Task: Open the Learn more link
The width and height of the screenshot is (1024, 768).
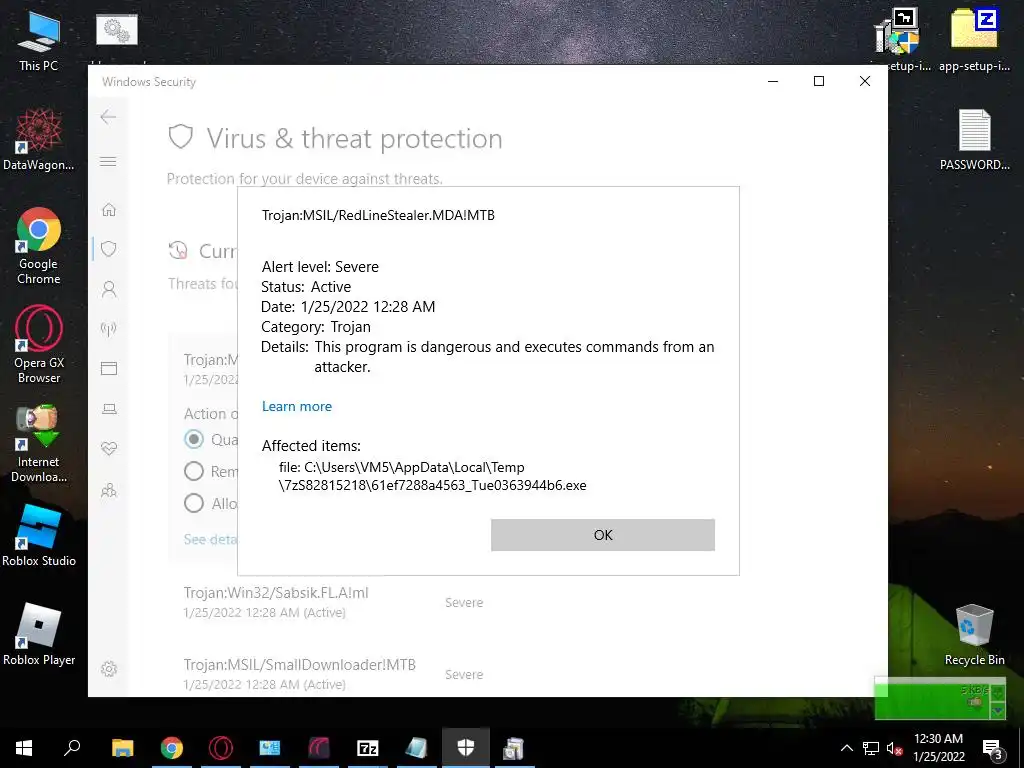Action: (x=296, y=406)
